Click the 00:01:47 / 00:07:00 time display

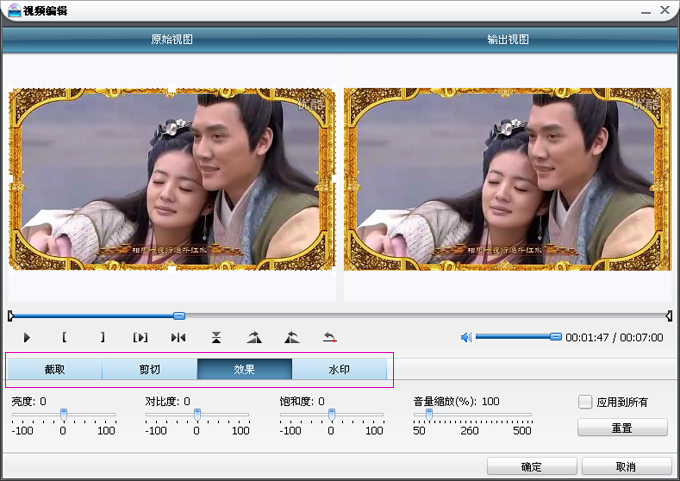click(x=614, y=337)
